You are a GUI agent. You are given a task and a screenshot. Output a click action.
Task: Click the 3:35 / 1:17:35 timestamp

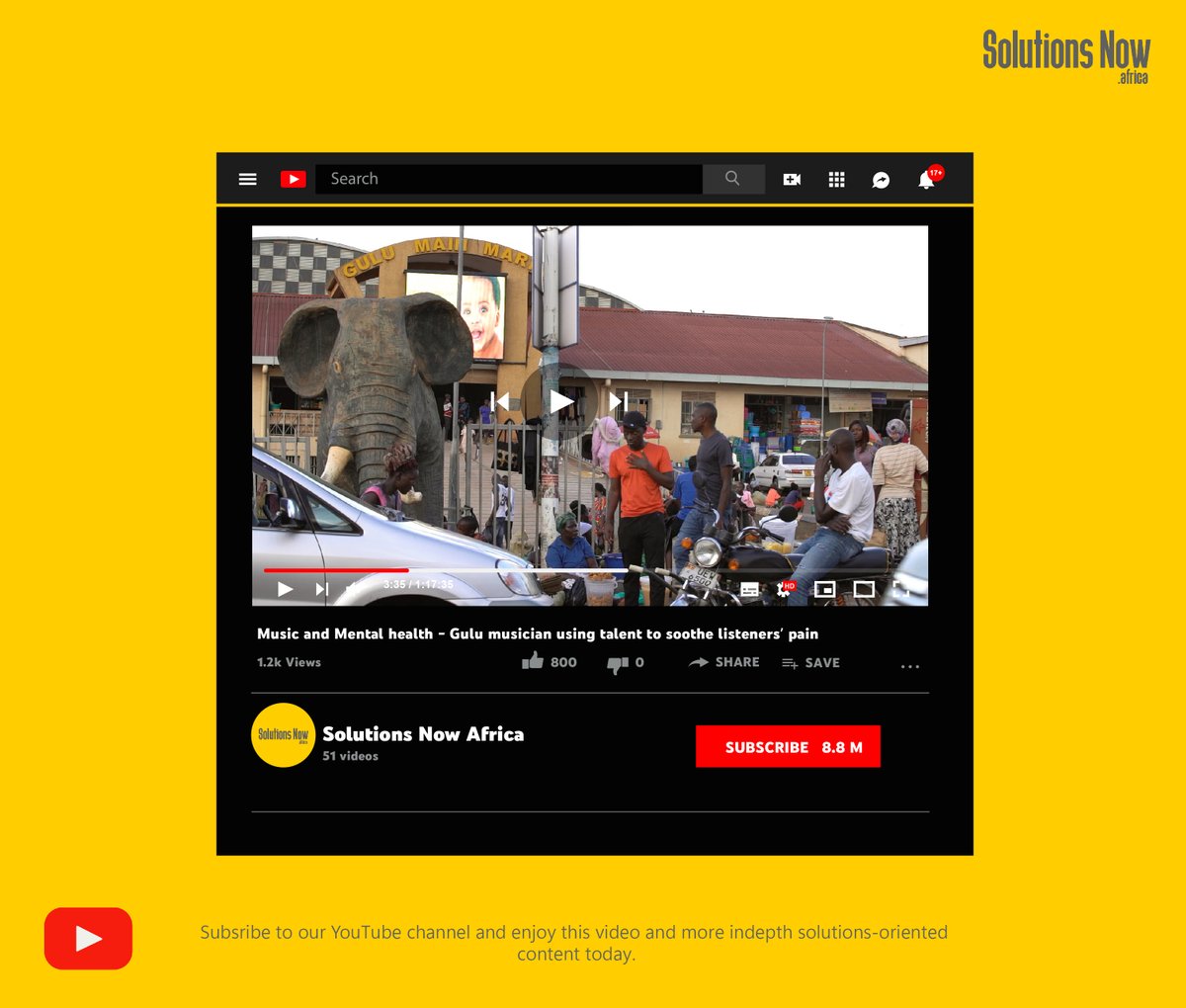coord(418,584)
